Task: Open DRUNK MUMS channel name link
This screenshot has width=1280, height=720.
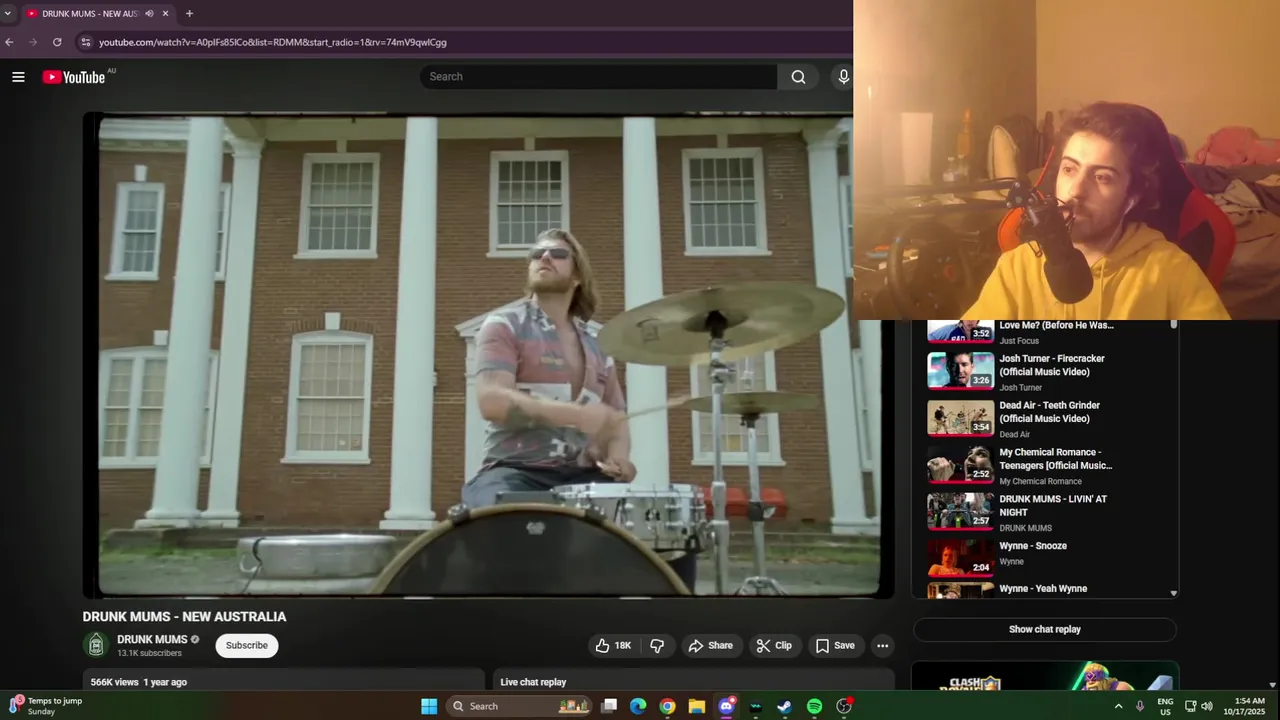Action: tap(152, 640)
